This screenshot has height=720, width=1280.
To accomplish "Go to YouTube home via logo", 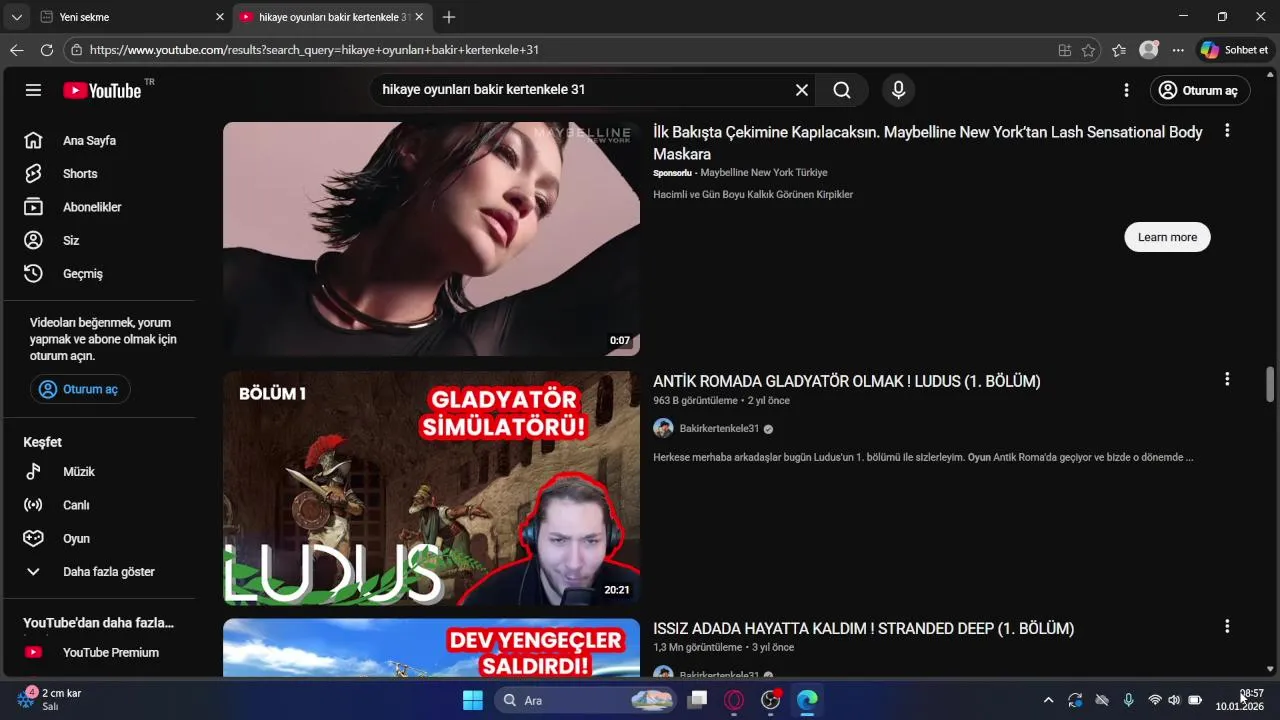I will click(x=102, y=90).
